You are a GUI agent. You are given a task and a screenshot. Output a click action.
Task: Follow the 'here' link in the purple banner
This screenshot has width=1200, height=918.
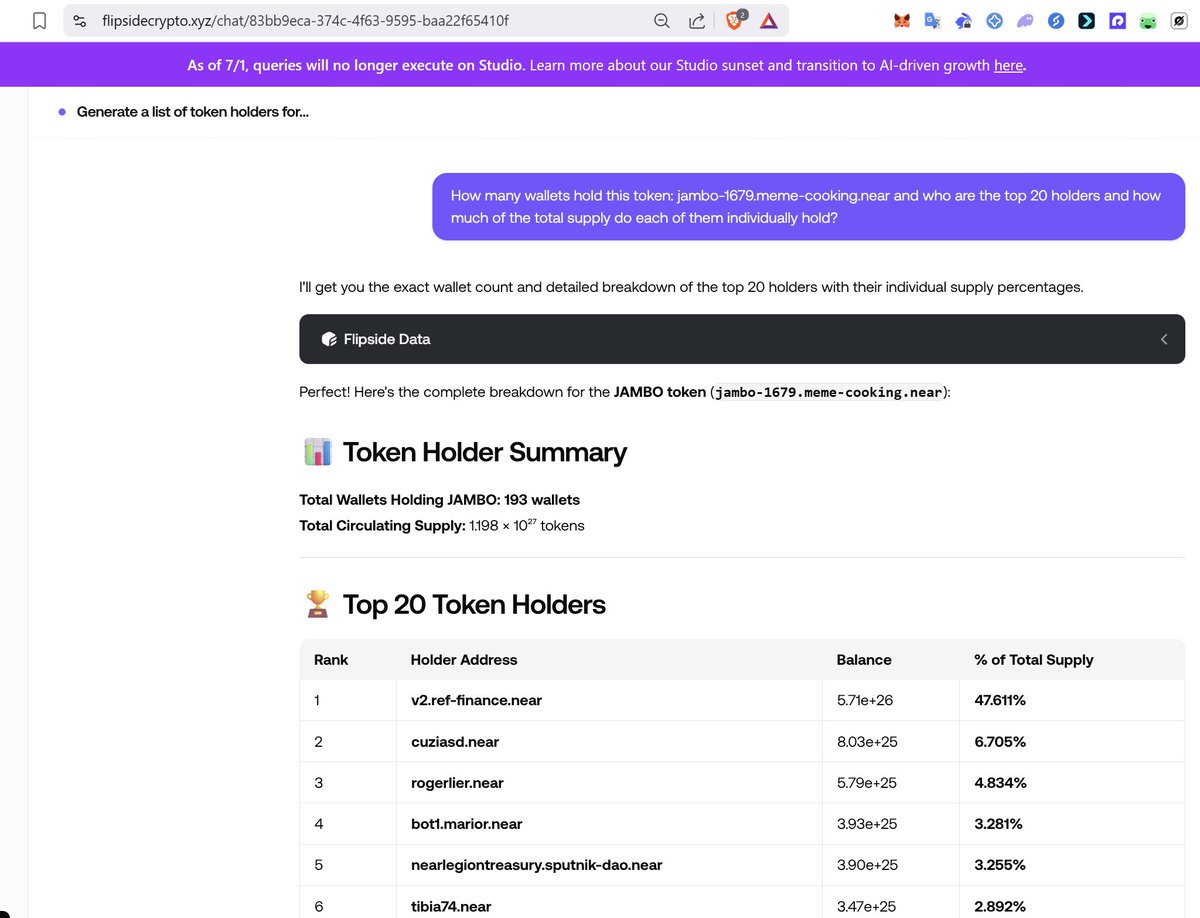1008,65
